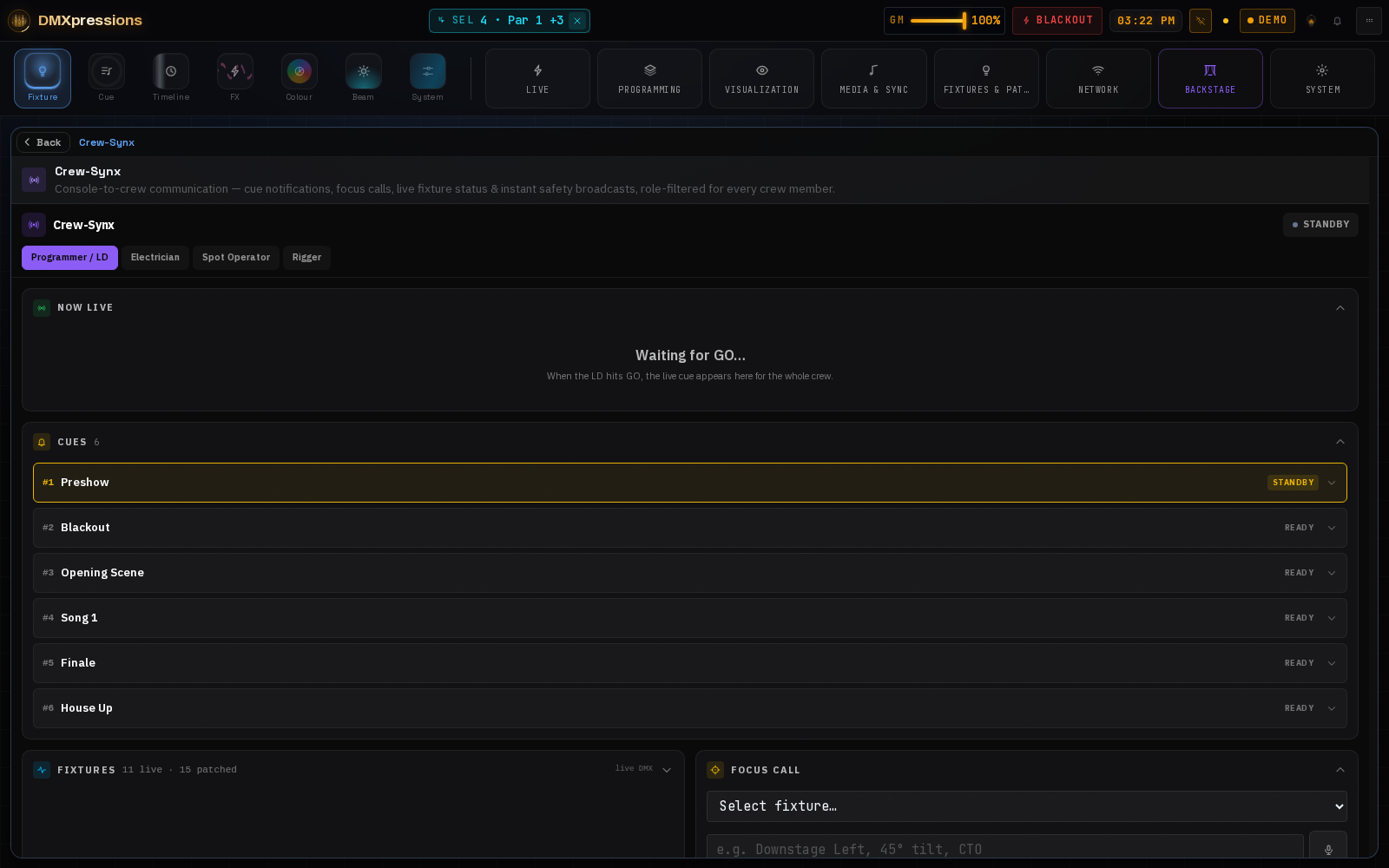1389x868 pixels.
Task: Click the Crew-Synx breadcrumb link
Action: coord(107,142)
